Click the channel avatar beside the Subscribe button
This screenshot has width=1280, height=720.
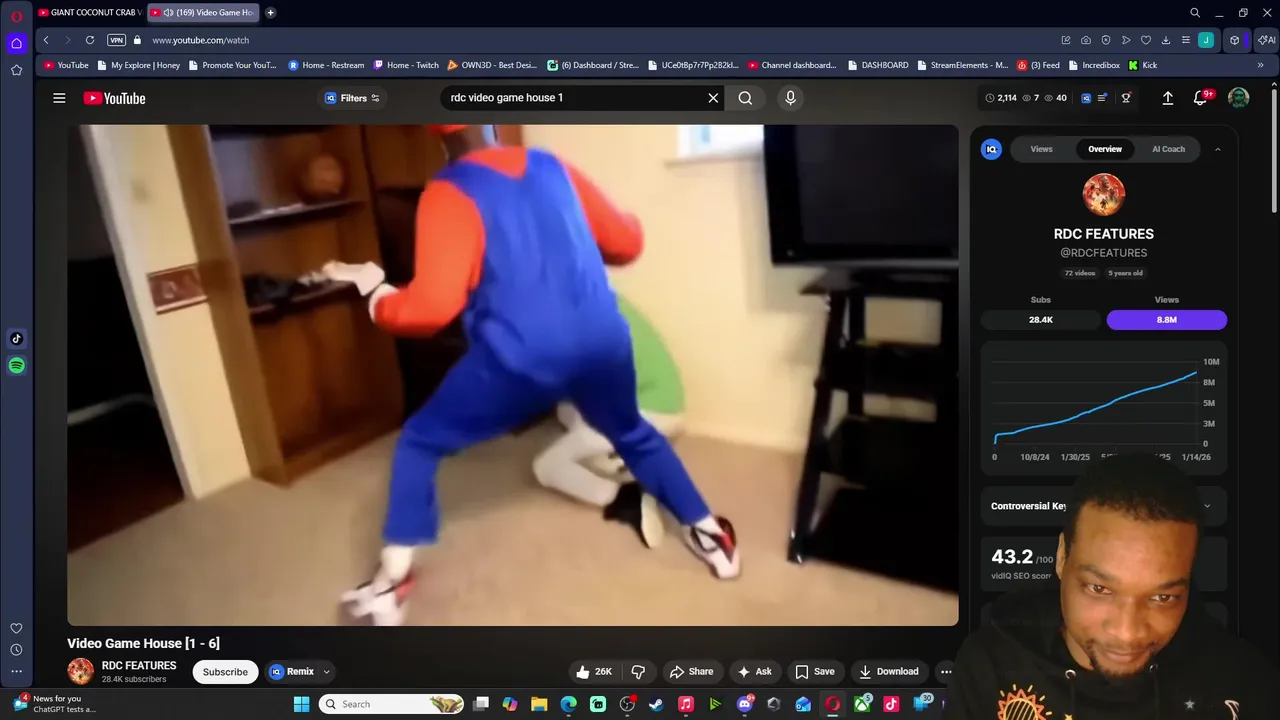[80, 671]
